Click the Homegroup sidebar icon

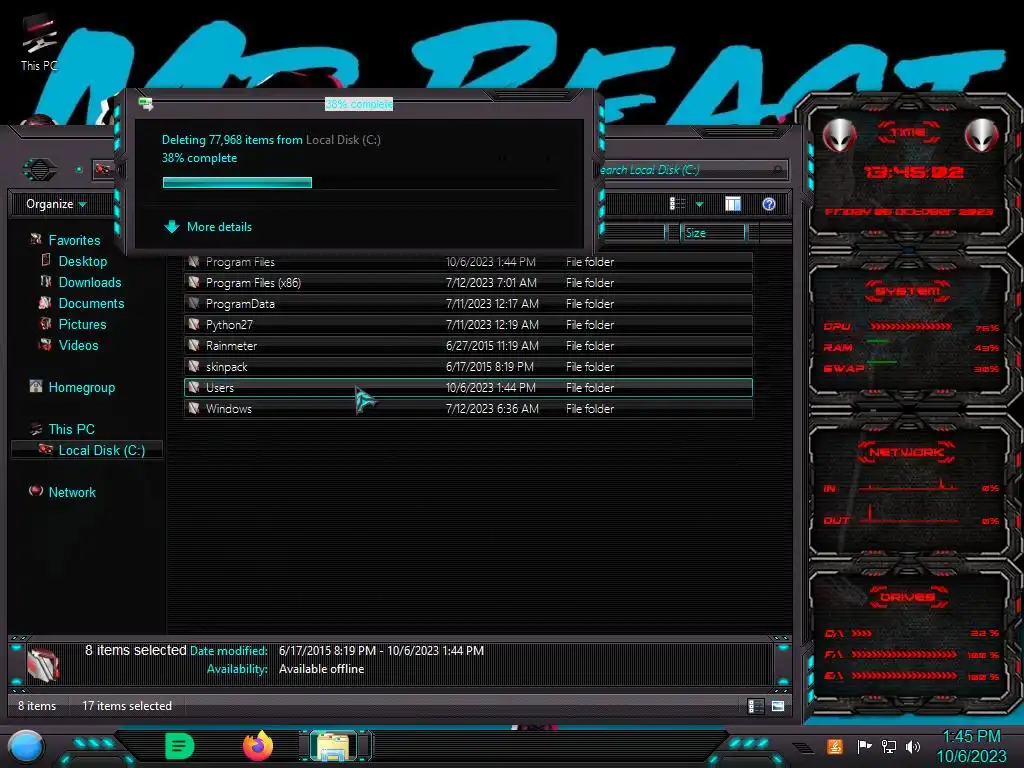36,387
